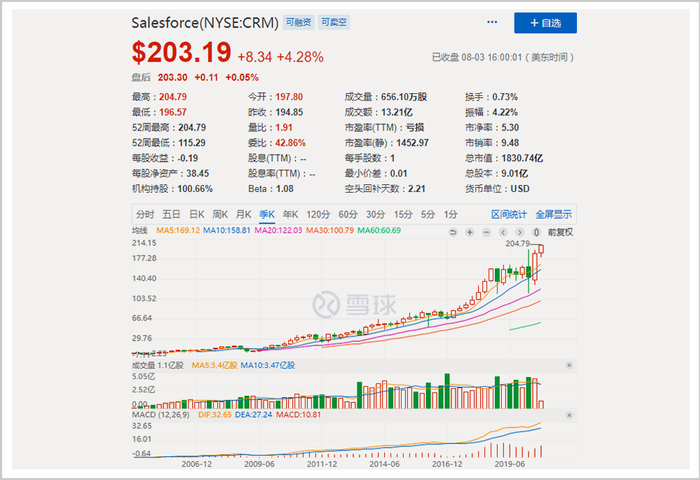Switch to the 月K chart tab

244,215
